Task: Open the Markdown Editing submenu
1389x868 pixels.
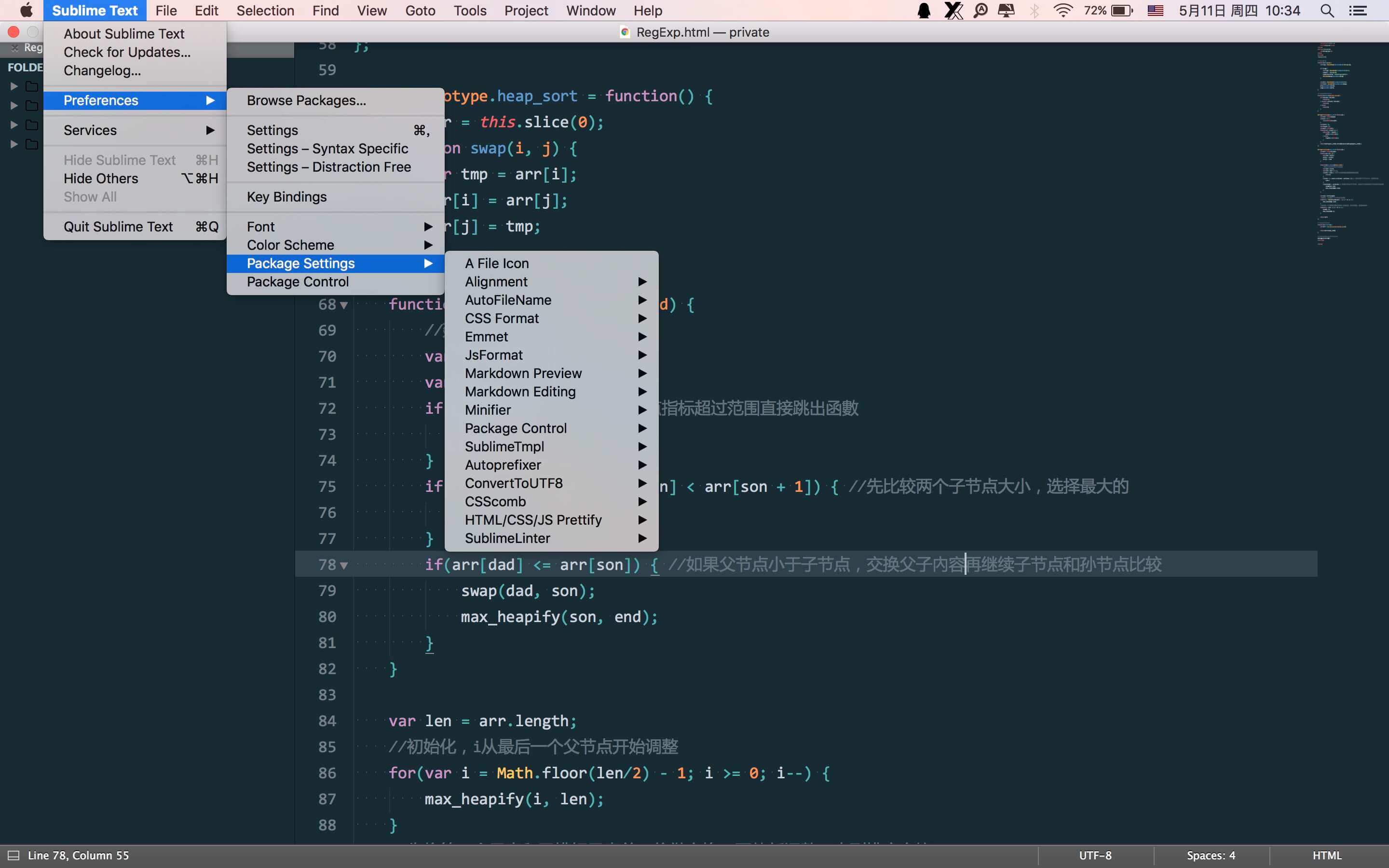Action: pyautogui.click(x=552, y=392)
